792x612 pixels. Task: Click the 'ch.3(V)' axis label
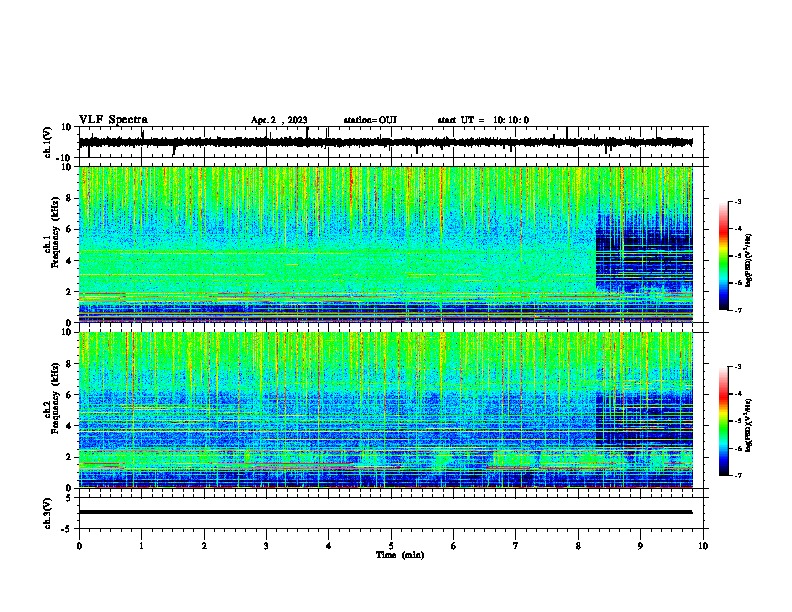tap(48, 513)
